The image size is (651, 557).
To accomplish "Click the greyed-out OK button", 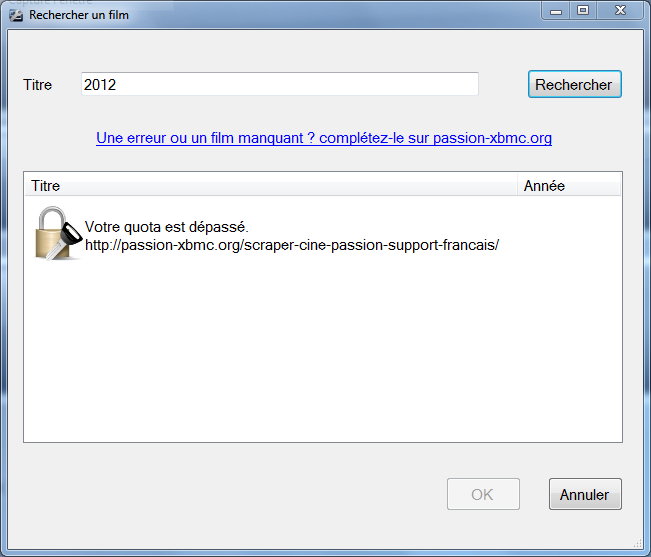I will click(x=483, y=494).
